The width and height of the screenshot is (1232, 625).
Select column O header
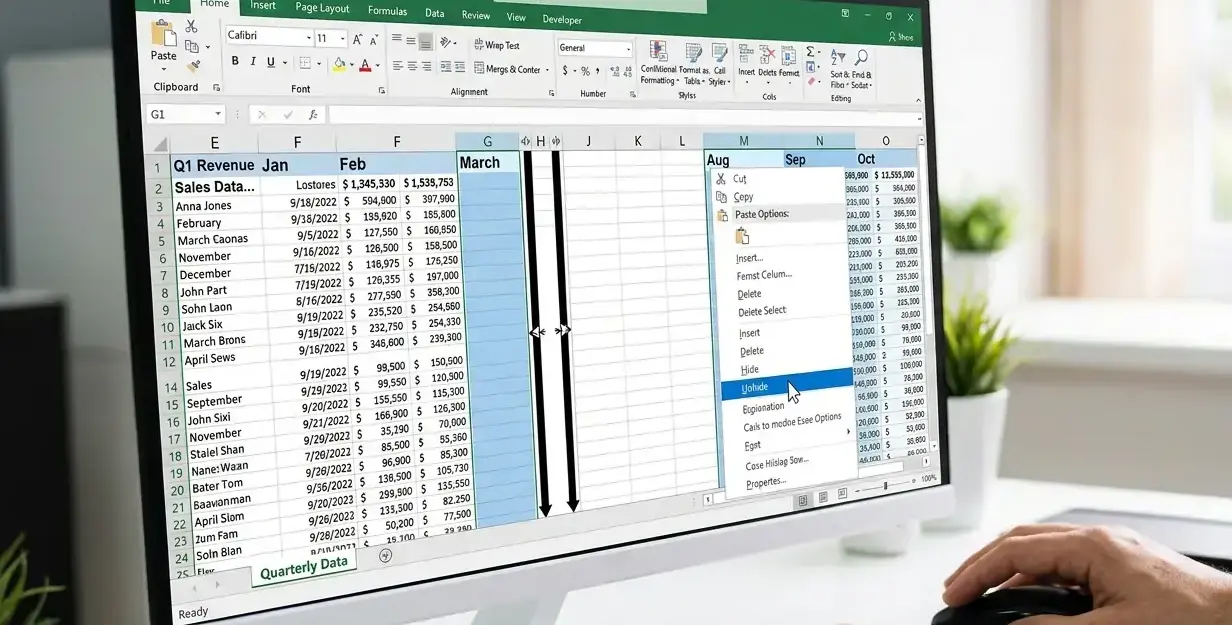(x=885, y=141)
